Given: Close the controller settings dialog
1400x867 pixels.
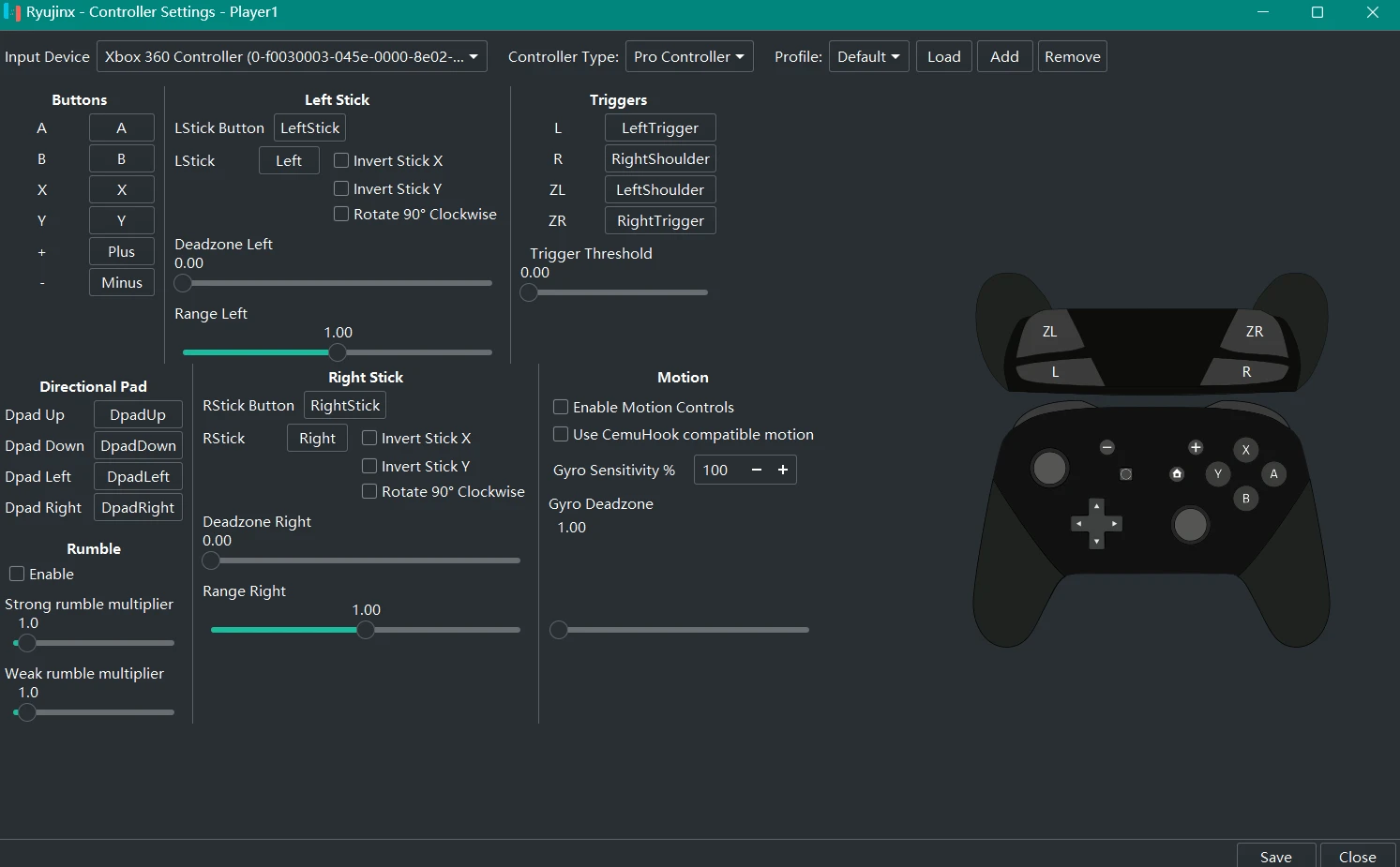Looking at the screenshot, I should point(1357,857).
